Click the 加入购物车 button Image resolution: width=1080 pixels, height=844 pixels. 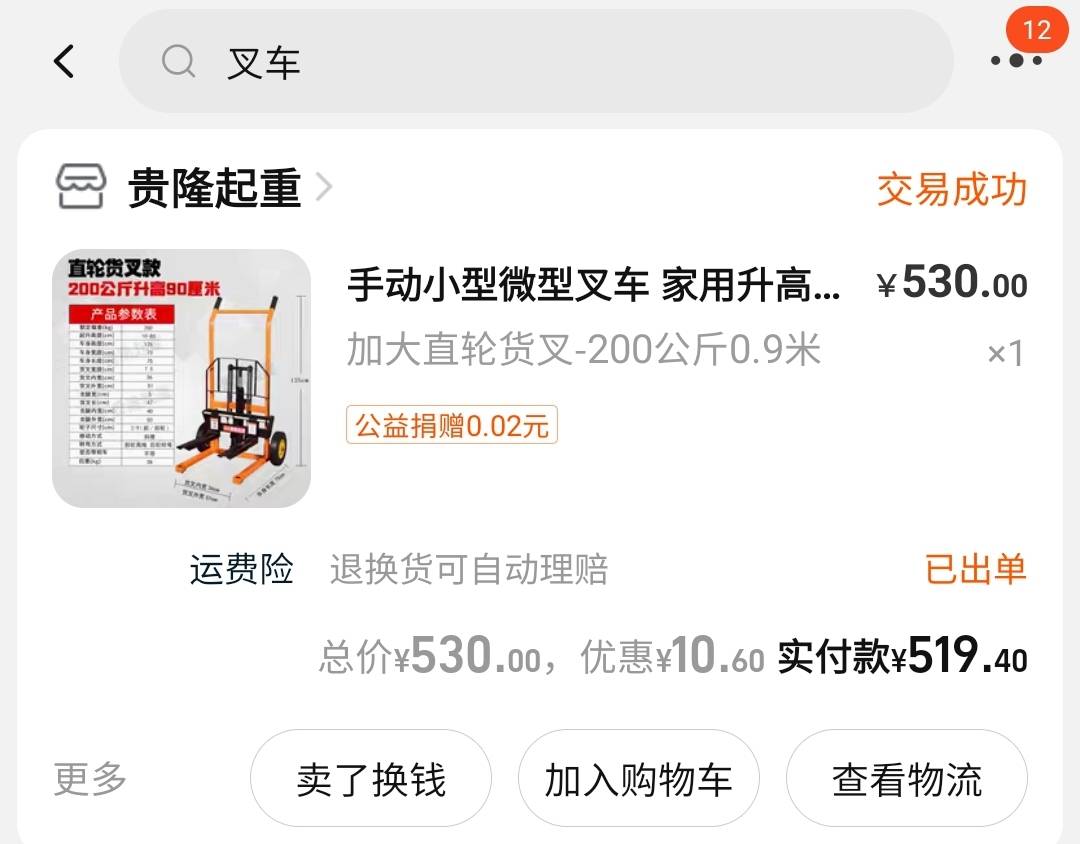[x=638, y=779]
